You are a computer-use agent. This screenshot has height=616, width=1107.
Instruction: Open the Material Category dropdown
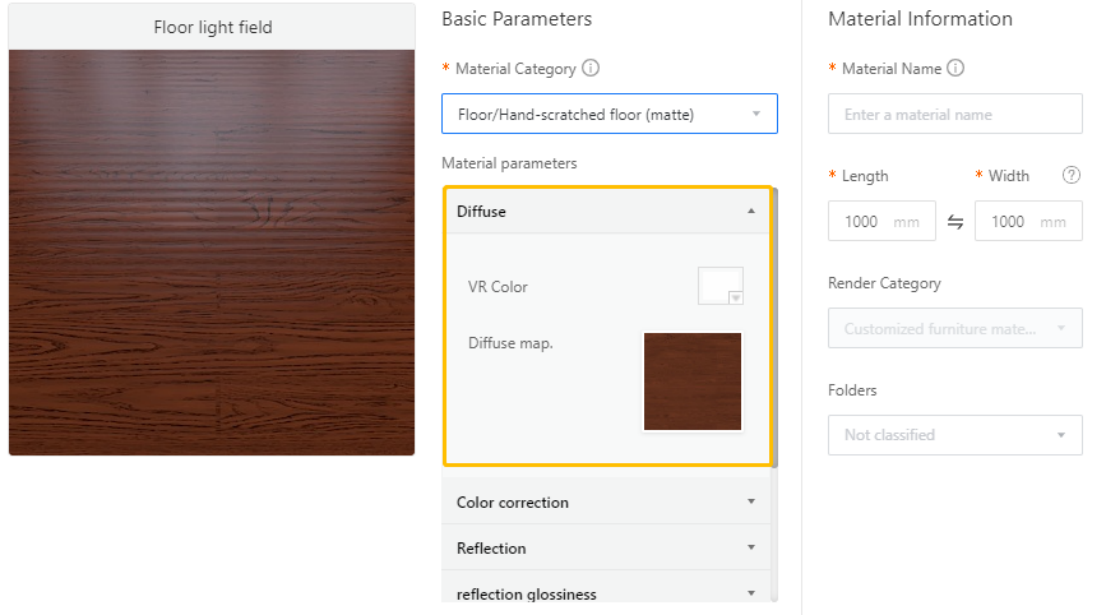pyautogui.click(x=609, y=114)
